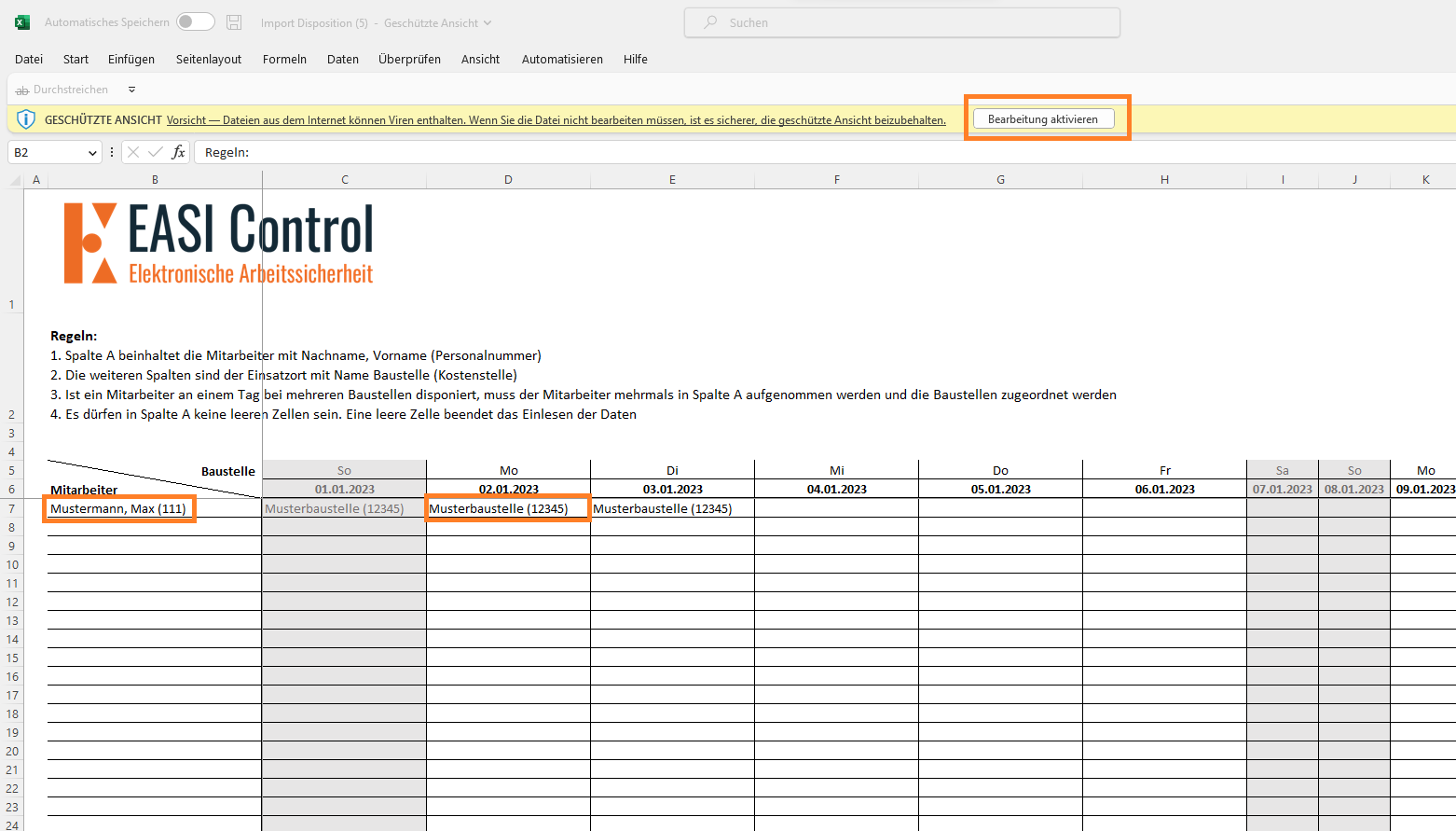Click the Excel application icon in title bar
Viewport: 1456px width, 831px height.
(x=21, y=21)
